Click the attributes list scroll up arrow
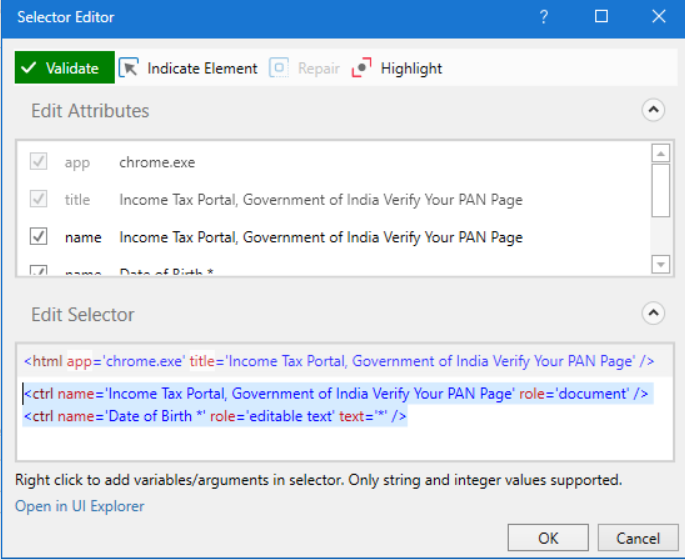Viewport: 685px width, 560px height. [661, 153]
